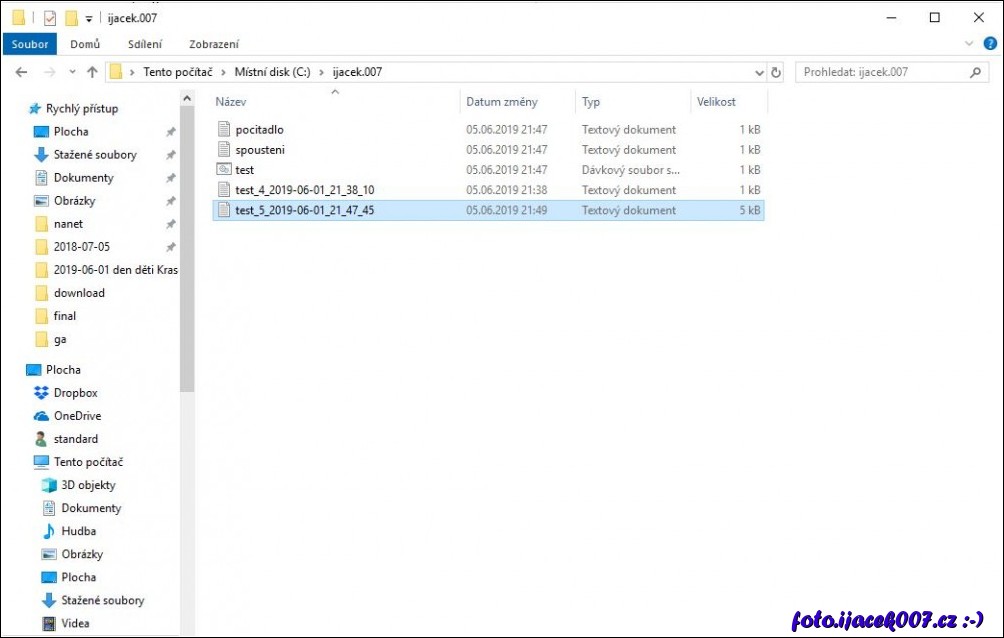This screenshot has height=638, width=1004.
Task: Expand the ribbon with the chevron
Action: click(x=968, y=44)
